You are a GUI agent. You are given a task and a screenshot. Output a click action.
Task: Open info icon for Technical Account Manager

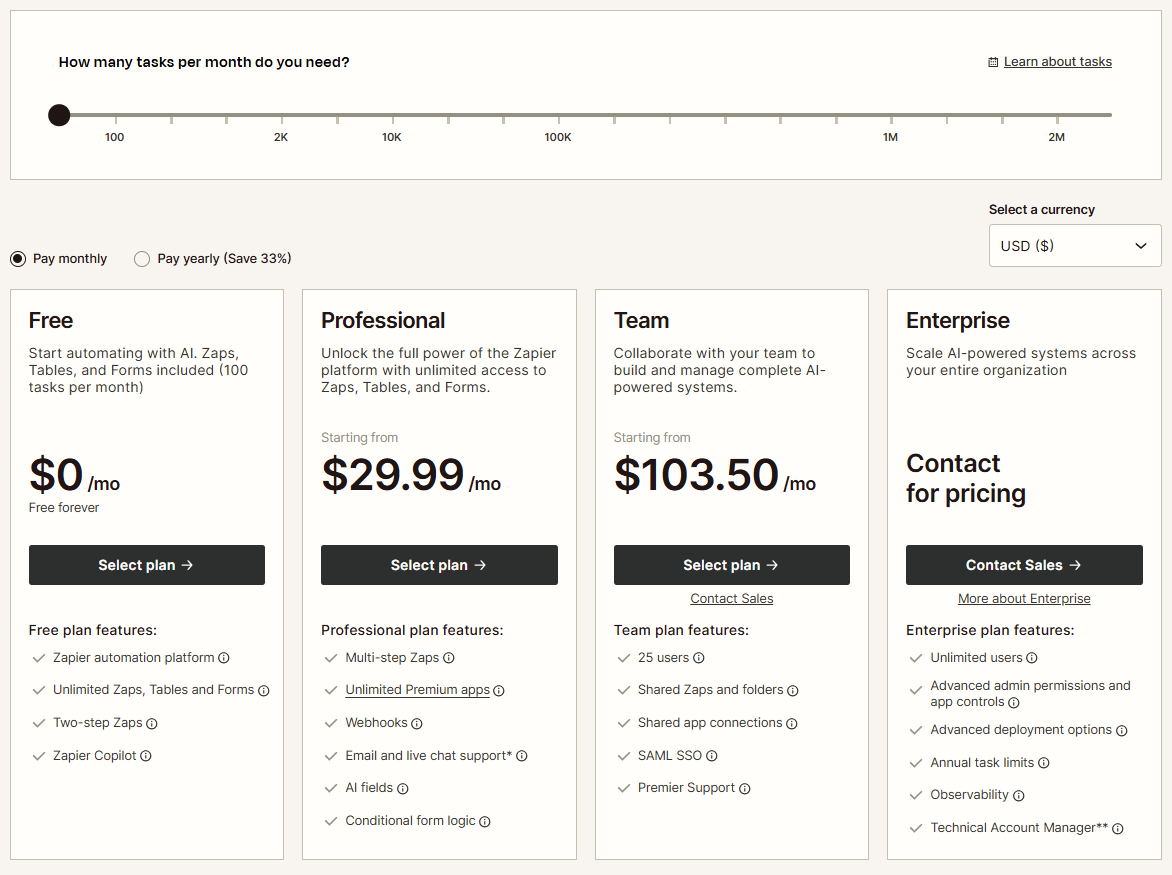(x=1118, y=829)
